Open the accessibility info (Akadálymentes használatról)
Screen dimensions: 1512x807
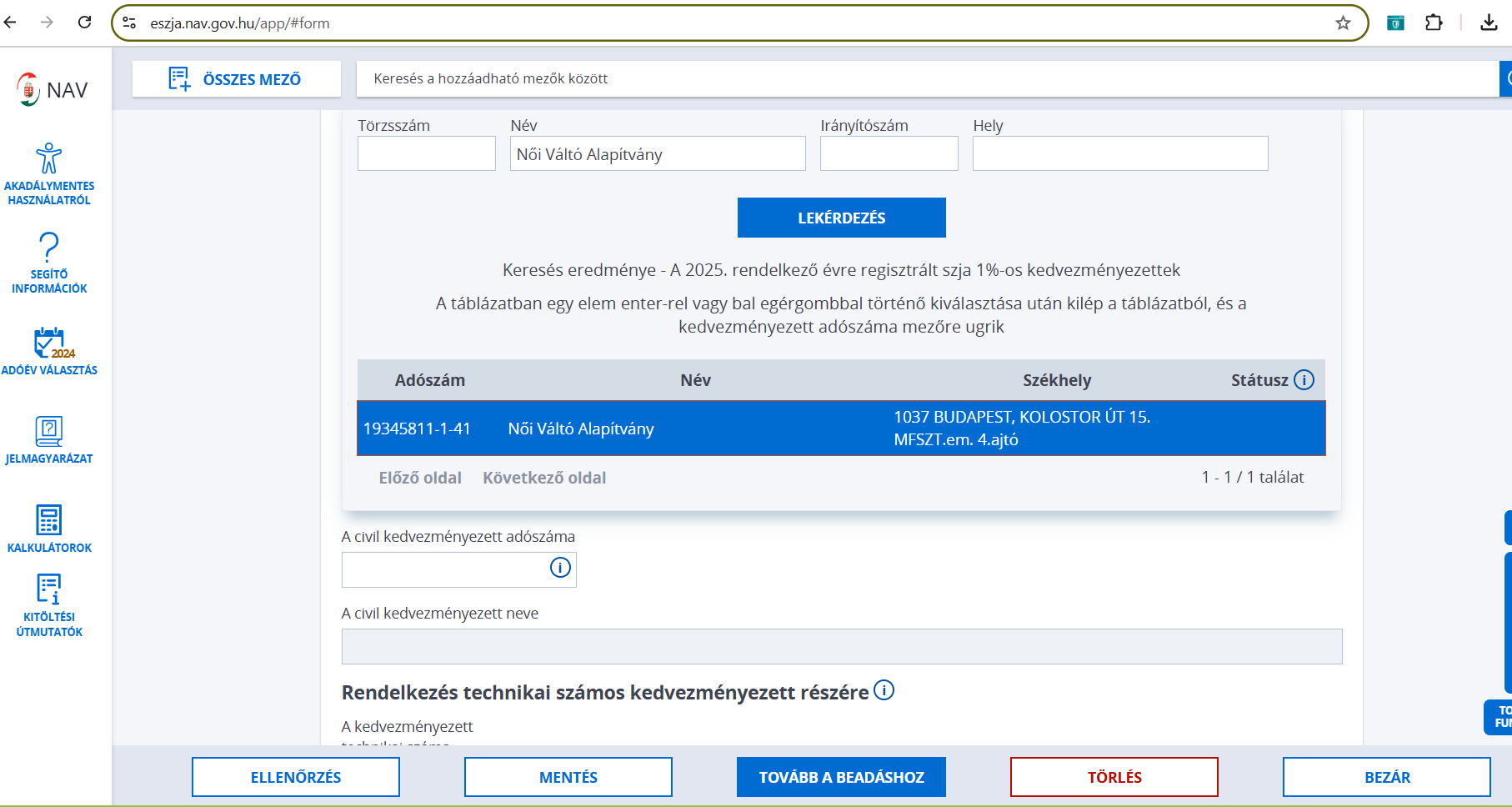[x=49, y=158]
